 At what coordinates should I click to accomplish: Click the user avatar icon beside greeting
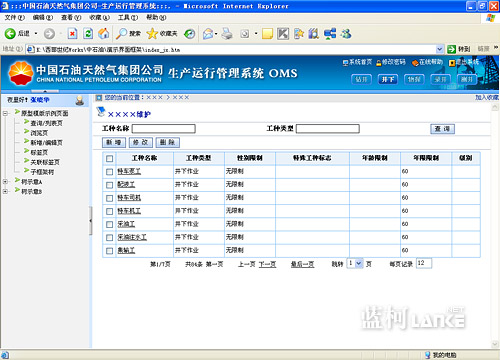pyautogui.click(x=80, y=100)
